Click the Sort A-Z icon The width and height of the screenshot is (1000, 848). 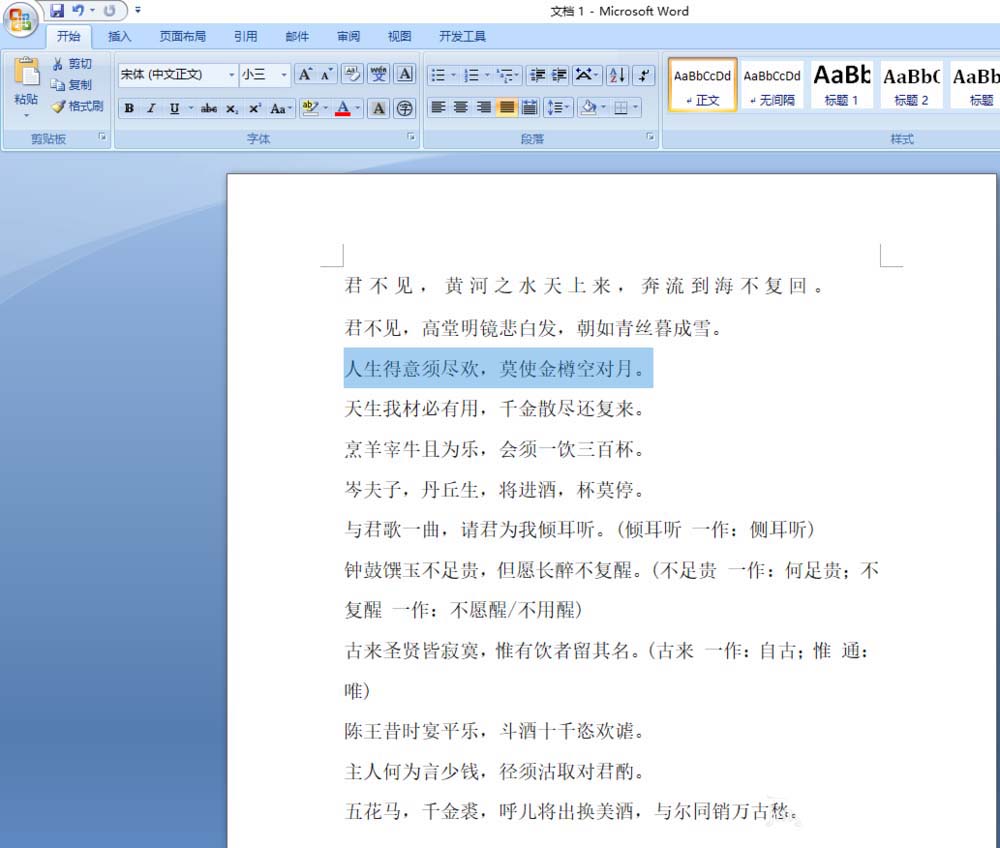[x=617, y=75]
